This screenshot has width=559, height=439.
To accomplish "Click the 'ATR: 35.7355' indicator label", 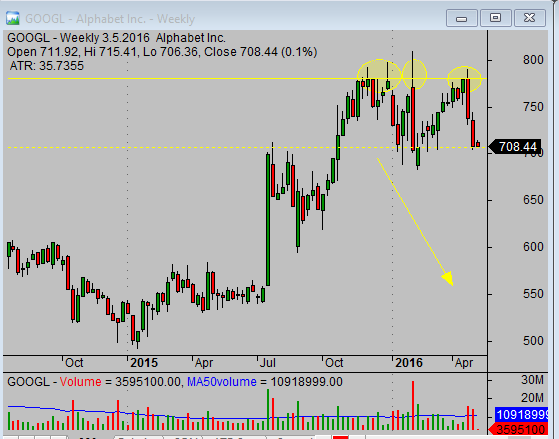I will click(47, 66).
